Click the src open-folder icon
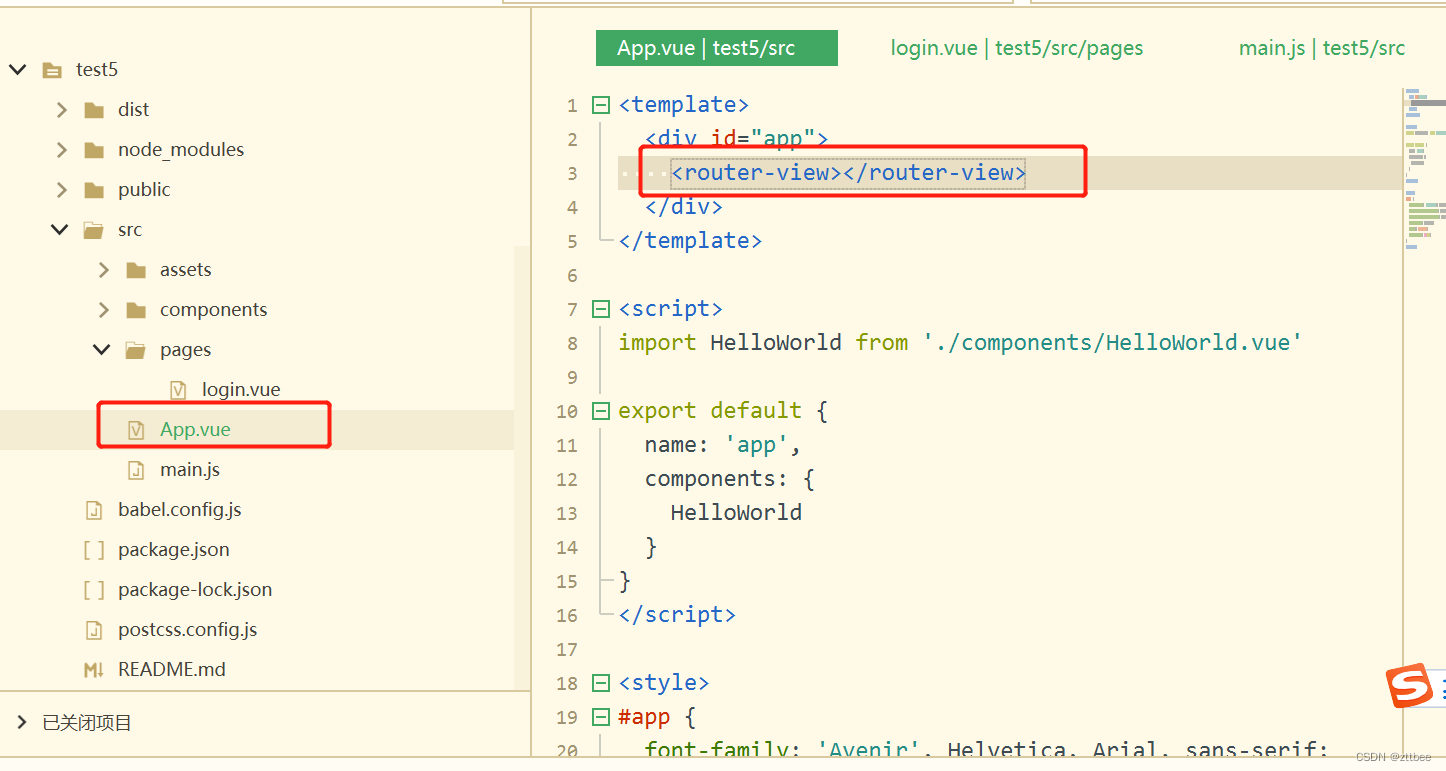 [94, 230]
